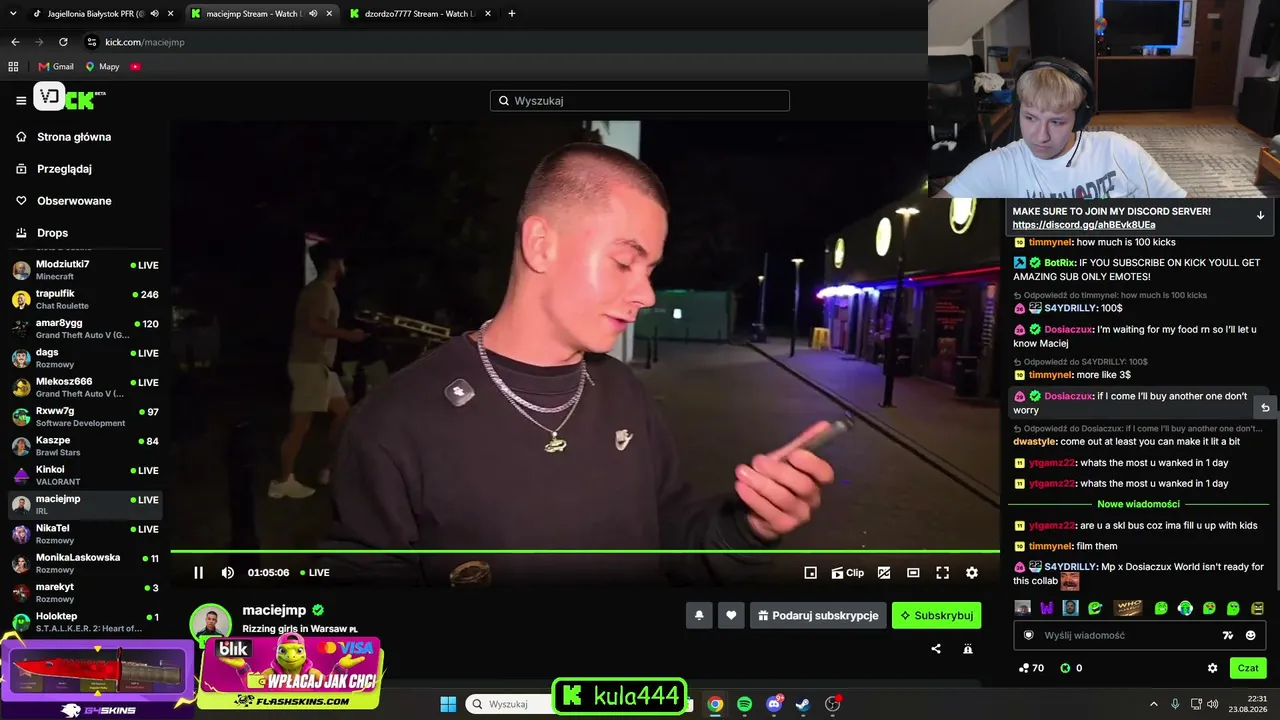This screenshot has height=720, width=1280.
Task: Click the green Subskrybuj button
Action: click(x=936, y=615)
